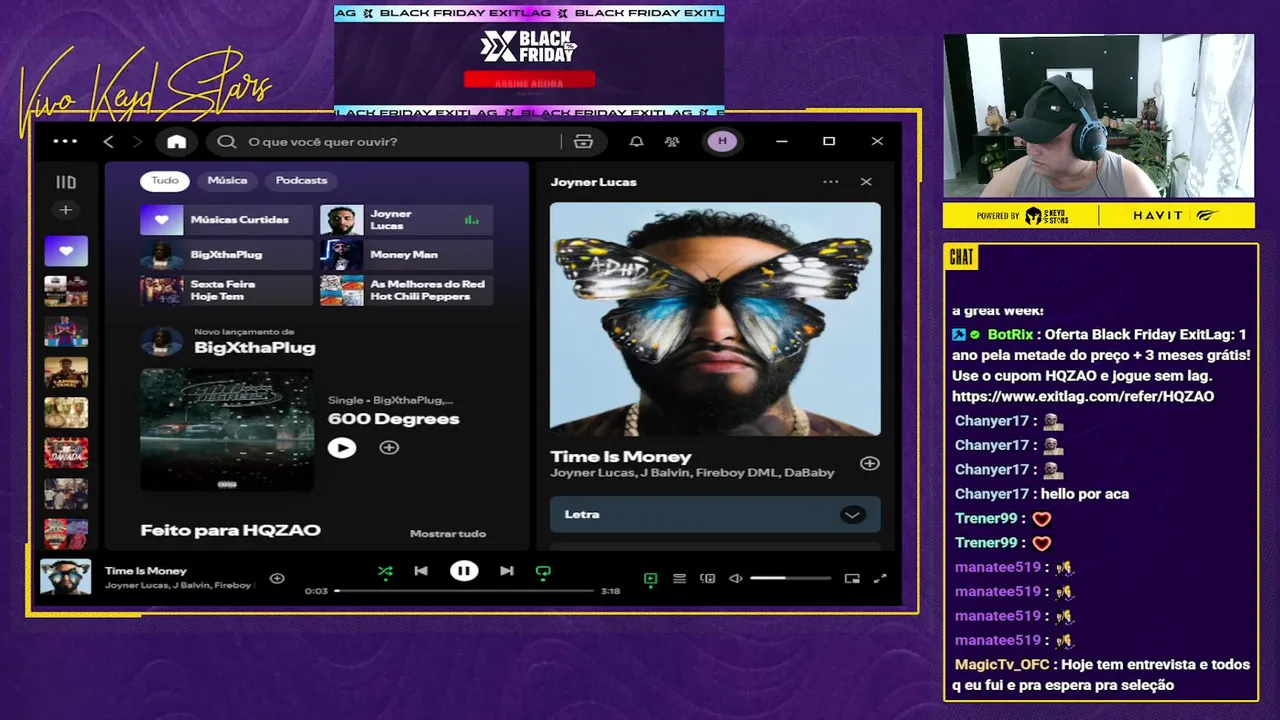Image resolution: width=1280 pixels, height=720 pixels.
Task: Open the 'Money Man' shortcut tile
Action: pyautogui.click(x=406, y=255)
